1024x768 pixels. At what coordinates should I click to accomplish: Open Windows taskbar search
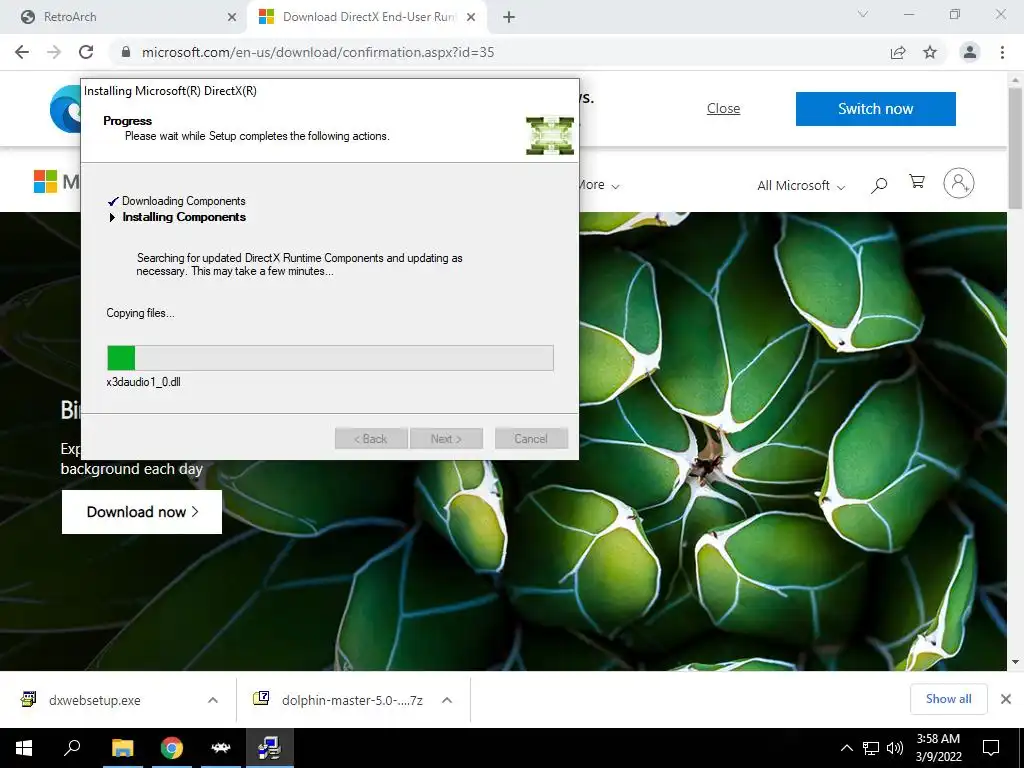(x=72, y=748)
